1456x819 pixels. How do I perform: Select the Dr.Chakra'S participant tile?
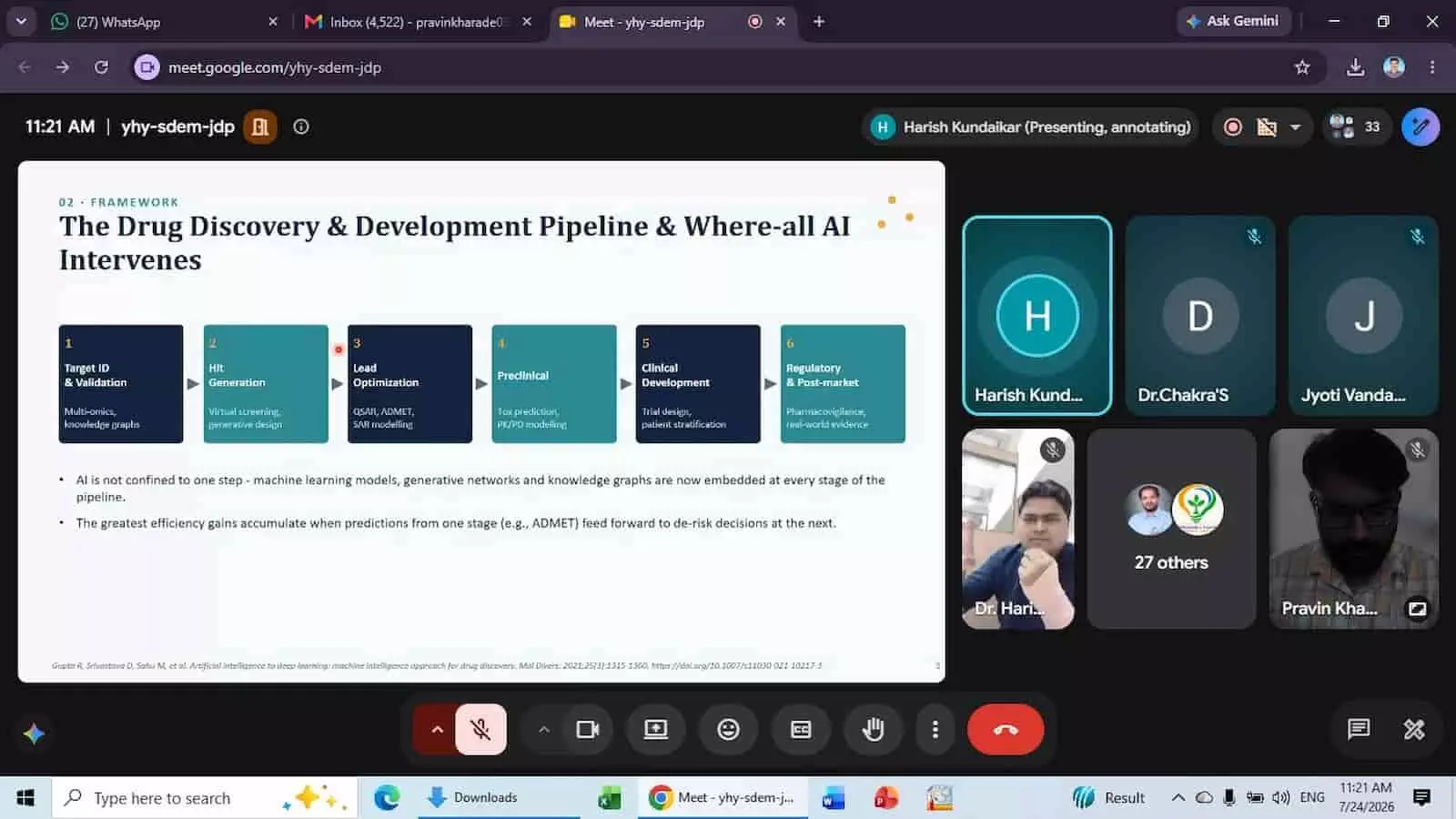pyautogui.click(x=1200, y=315)
